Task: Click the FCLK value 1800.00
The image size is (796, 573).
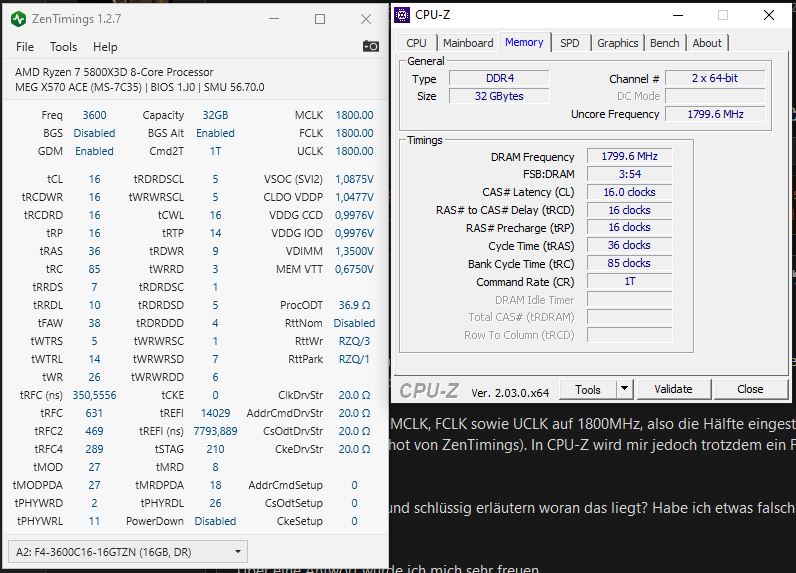Action: pos(354,133)
